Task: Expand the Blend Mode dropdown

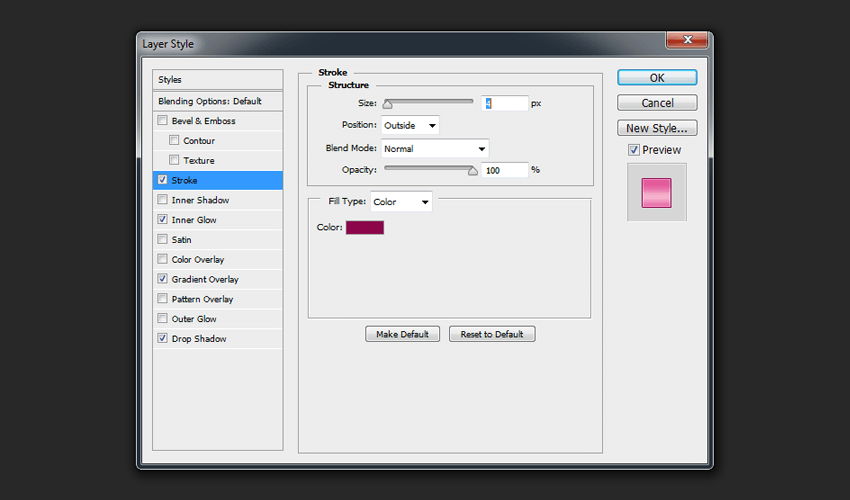Action: [x=434, y=149]
